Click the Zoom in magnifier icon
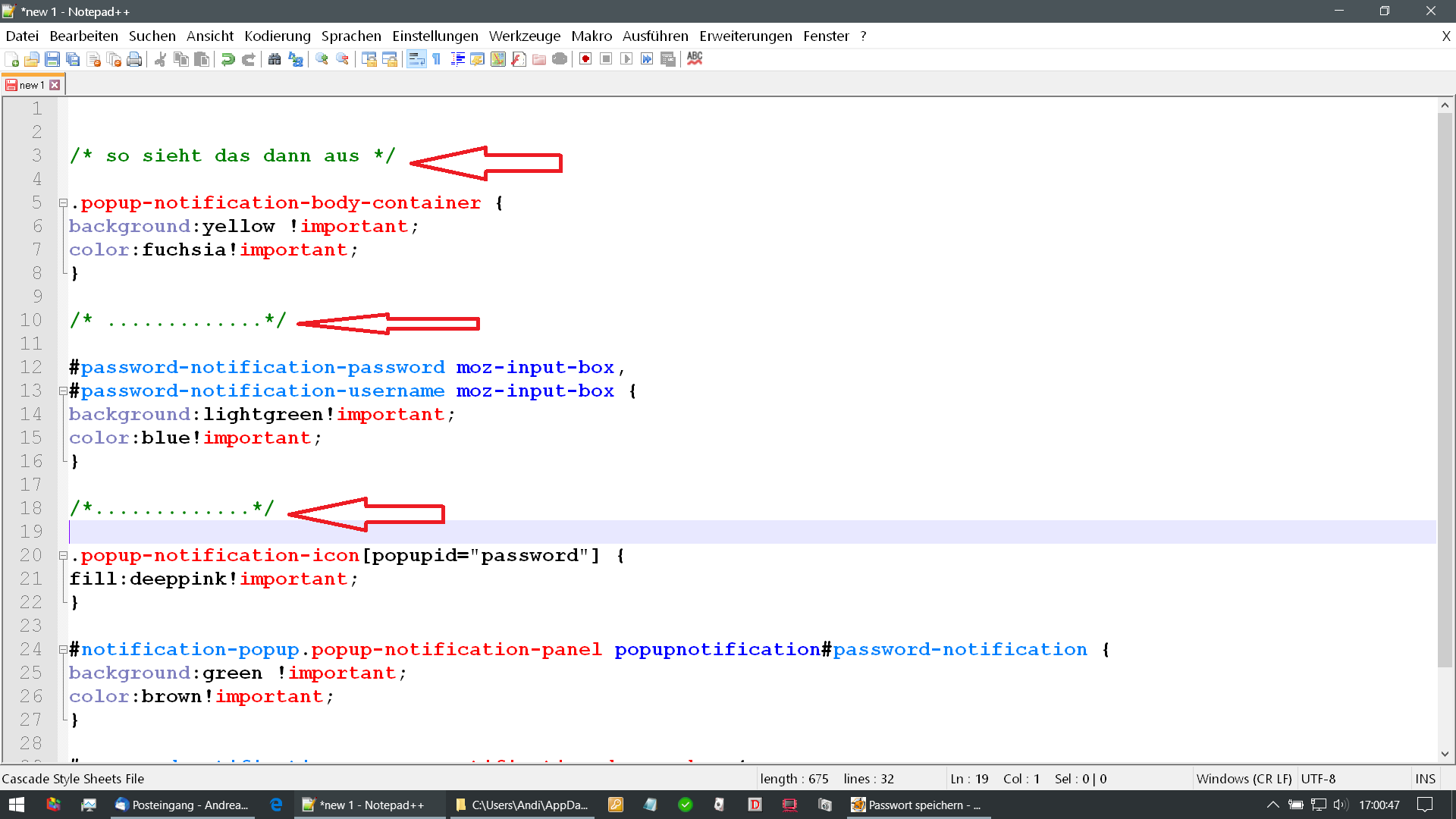The image size is (1456, 819). click(x=322, y=59)
